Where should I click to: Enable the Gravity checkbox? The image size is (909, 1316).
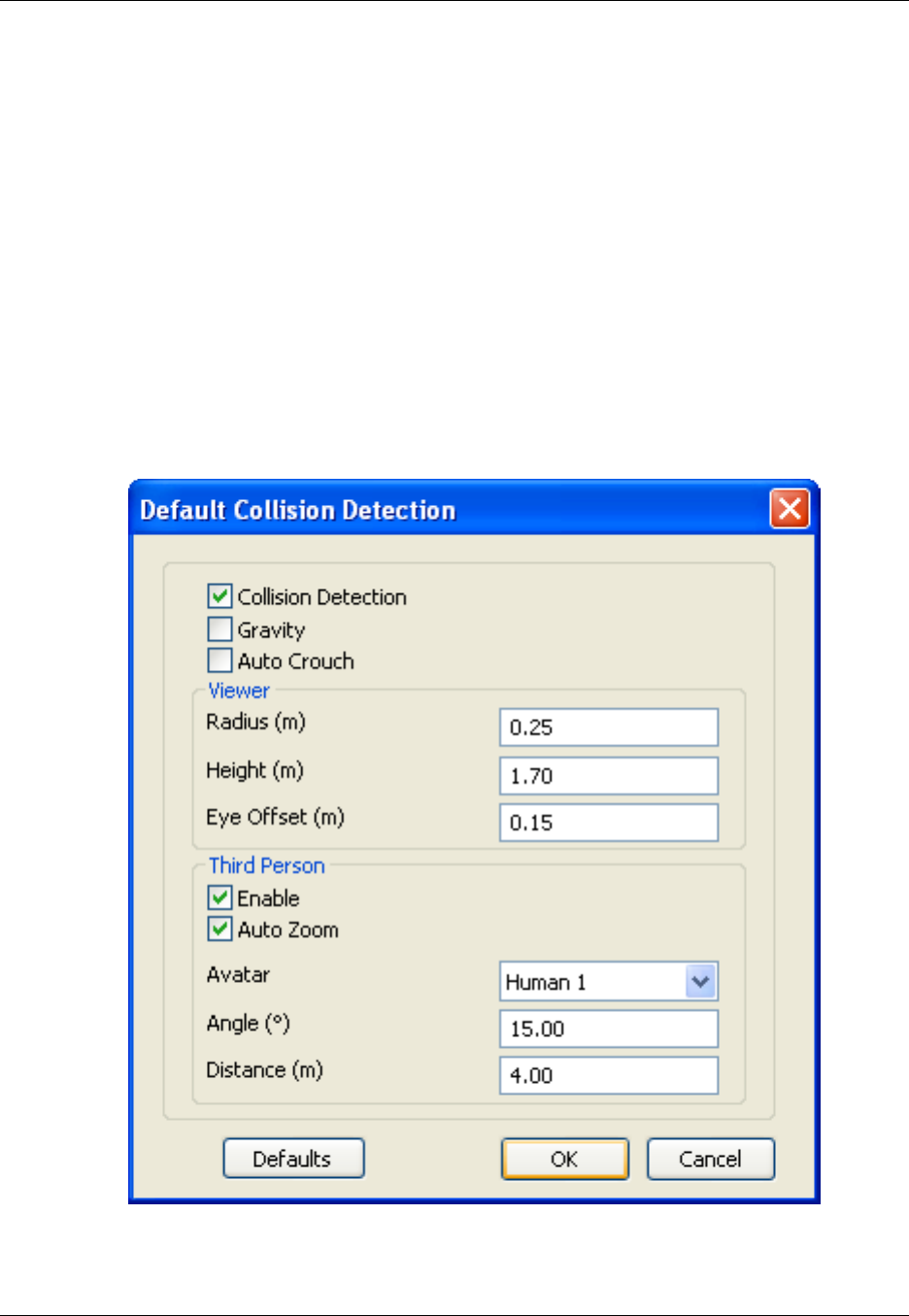click(x=219, y=628)
